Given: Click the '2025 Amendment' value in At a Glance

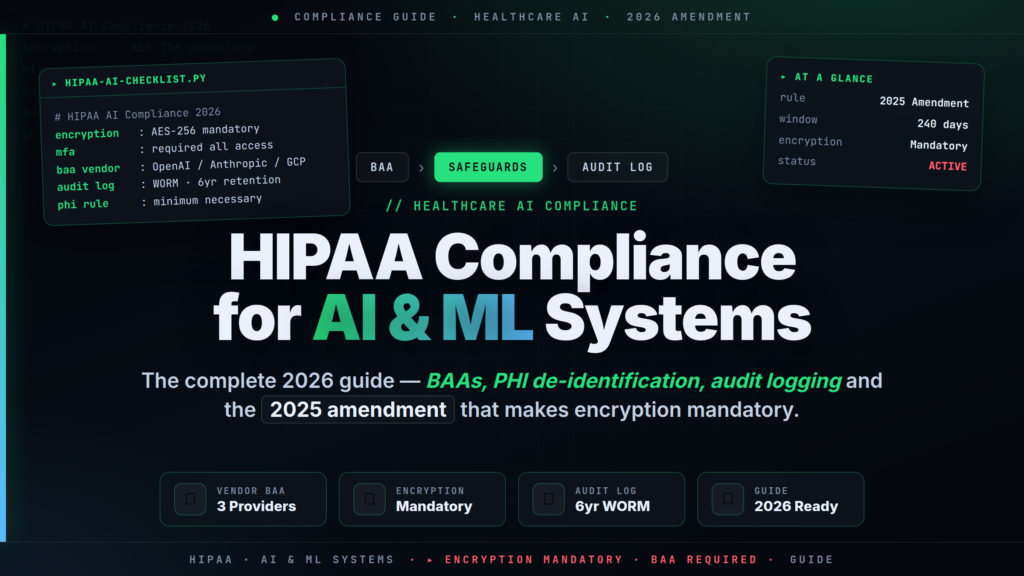Looking at the screenshot, I should (924, 102).
